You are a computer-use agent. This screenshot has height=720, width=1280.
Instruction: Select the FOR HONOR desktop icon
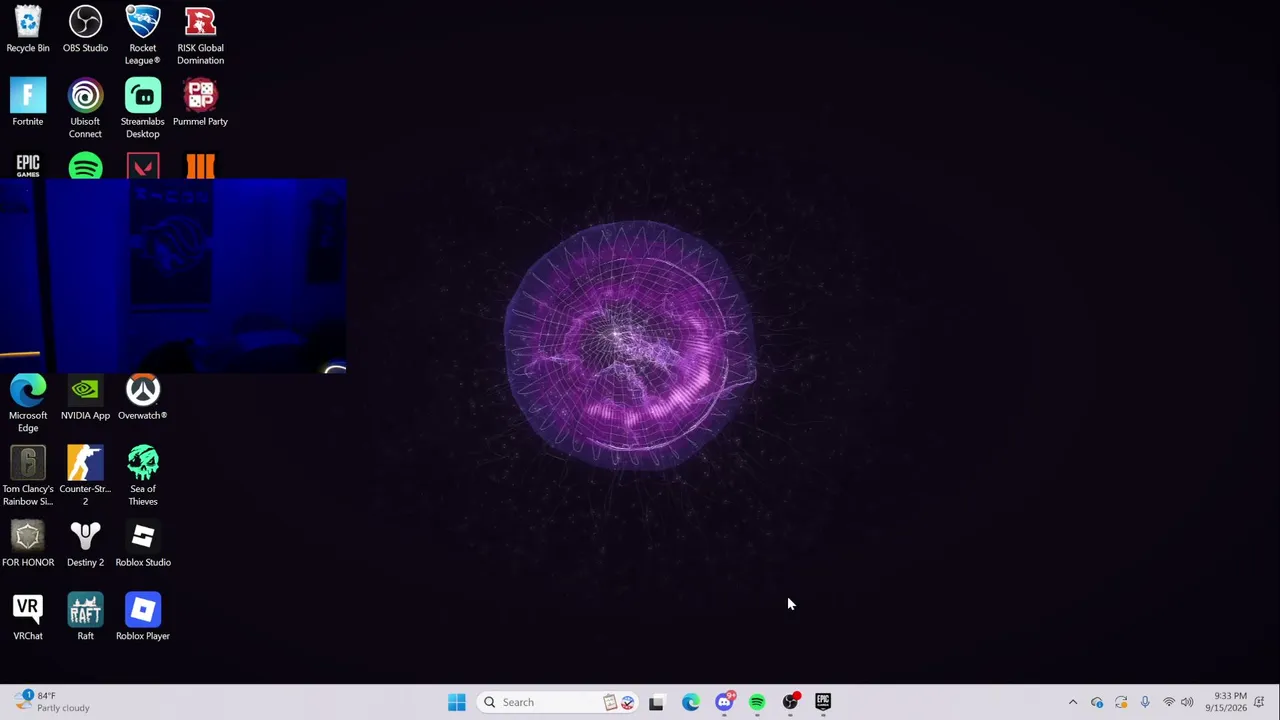point(28,544)
